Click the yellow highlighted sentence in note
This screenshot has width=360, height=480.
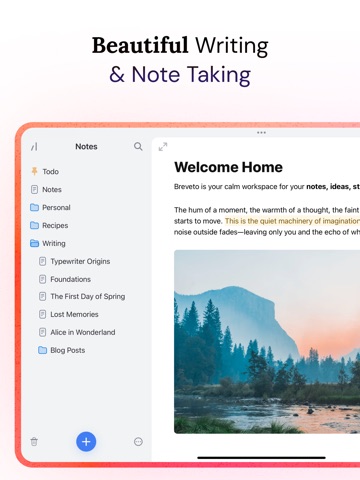pyautogui.click(x=292, y=221)
